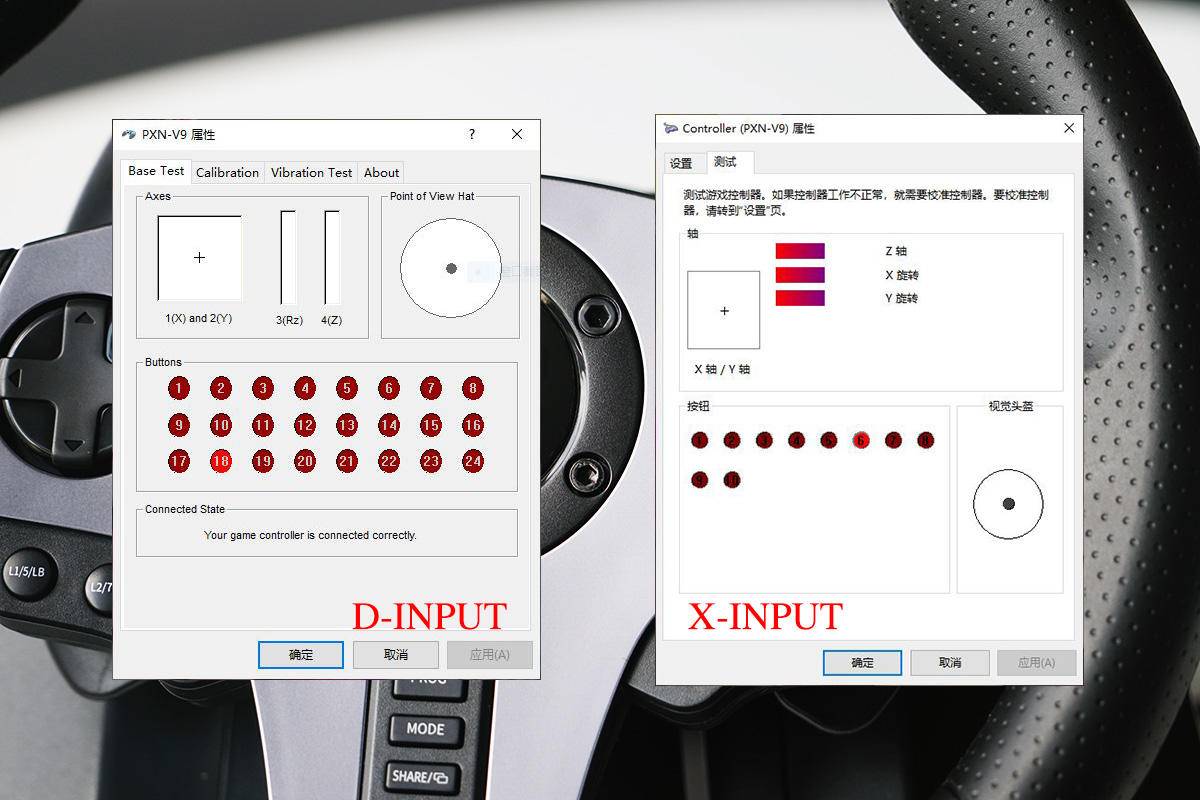Click button indicator 12 in D-INPUT window
The image size is (1200, 800).
coord(305,425)
